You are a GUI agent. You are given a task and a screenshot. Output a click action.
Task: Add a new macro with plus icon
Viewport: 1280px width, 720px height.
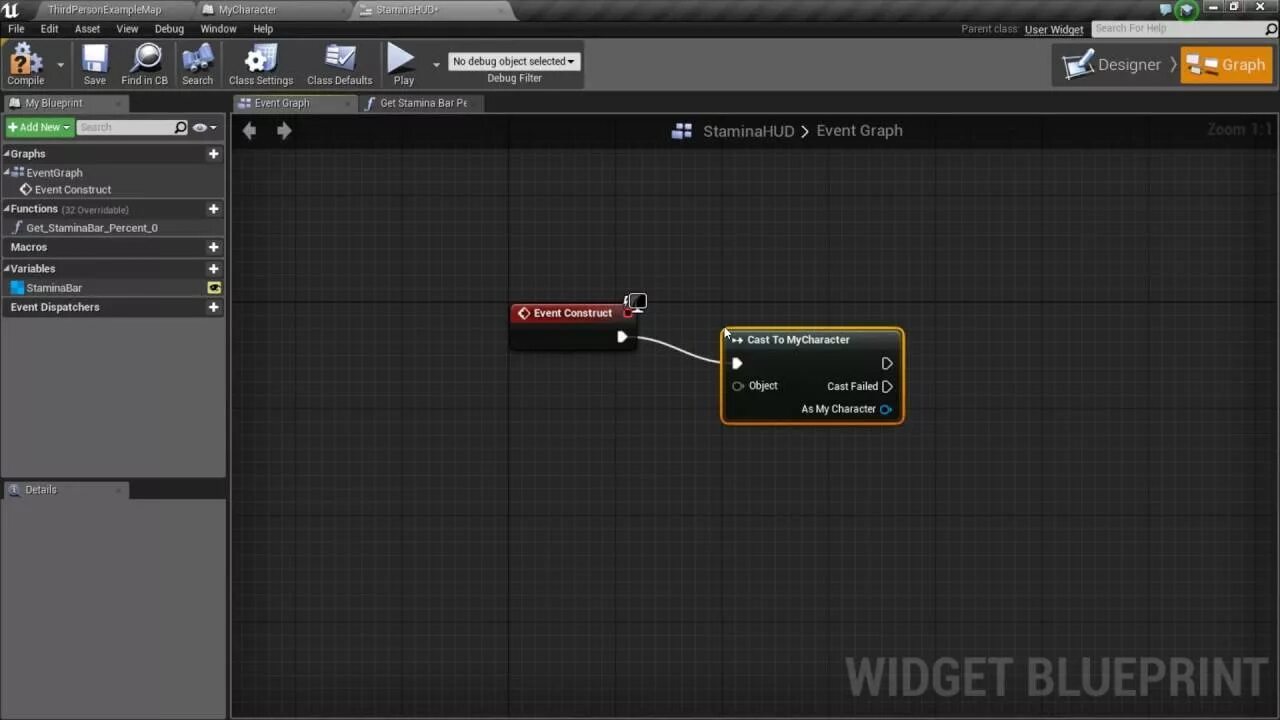[213, 247]
